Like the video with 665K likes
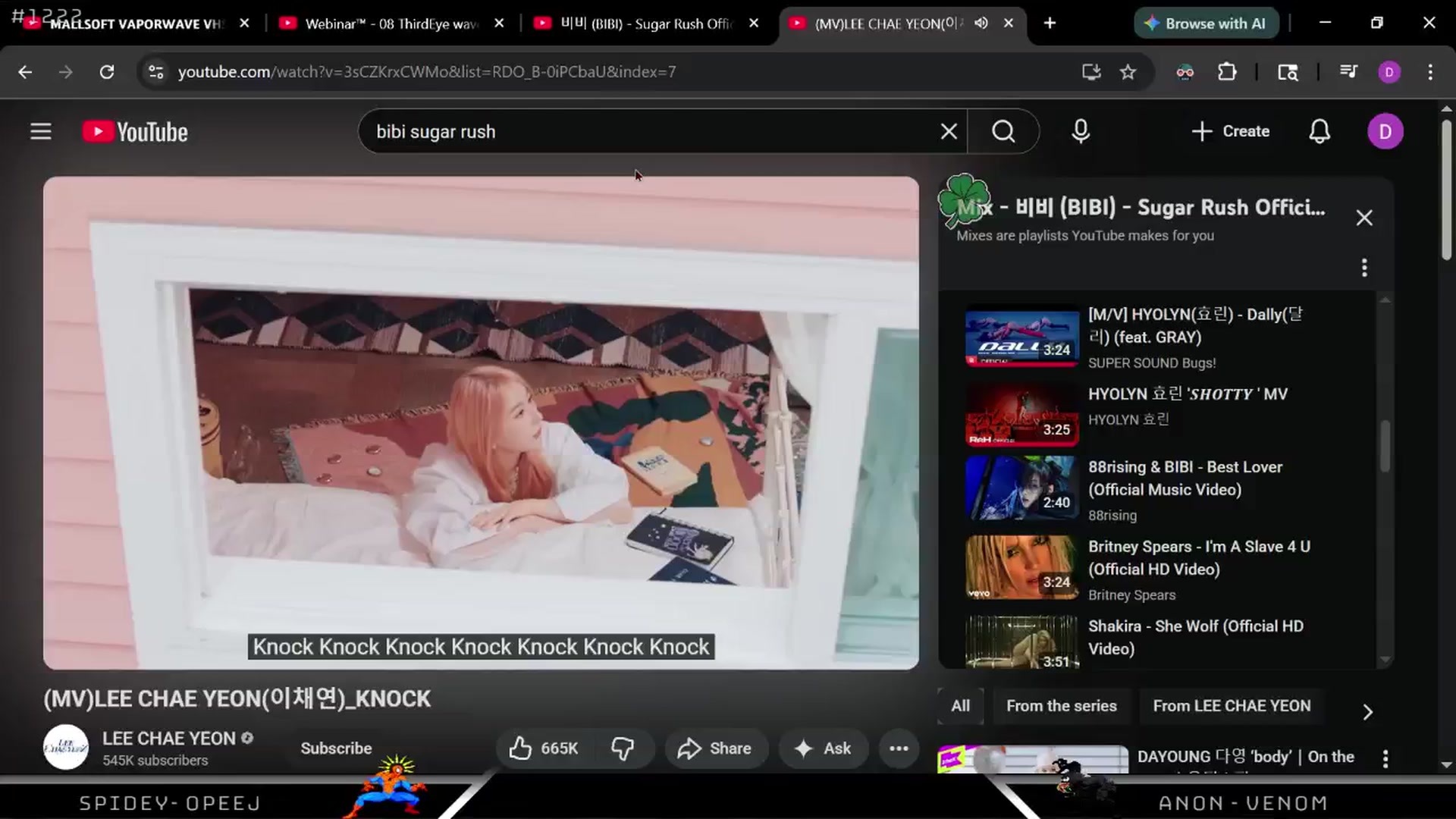Screen dimensions: 1456x819 (544, 748)
